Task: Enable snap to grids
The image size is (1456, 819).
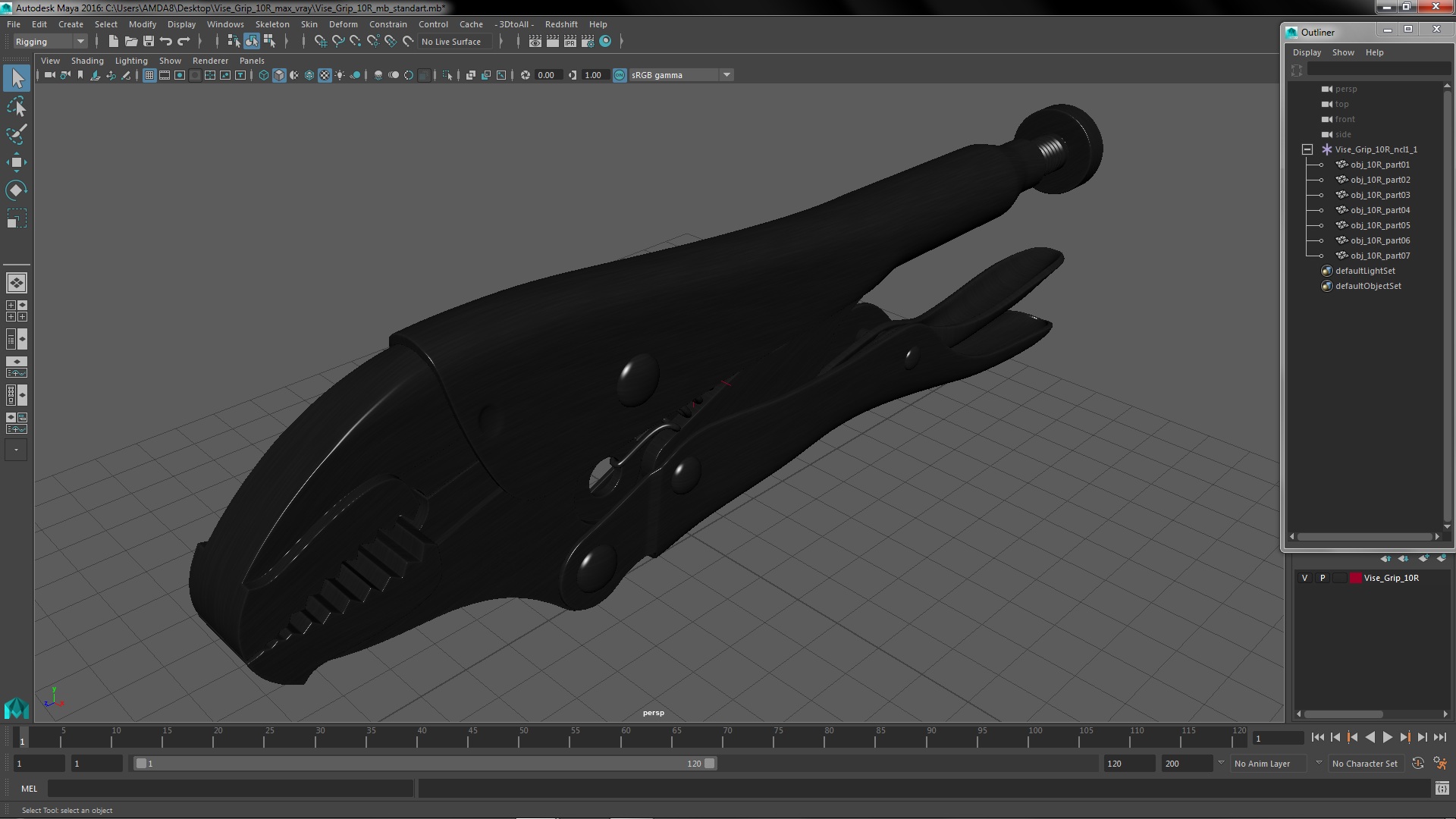Action: 320,42
